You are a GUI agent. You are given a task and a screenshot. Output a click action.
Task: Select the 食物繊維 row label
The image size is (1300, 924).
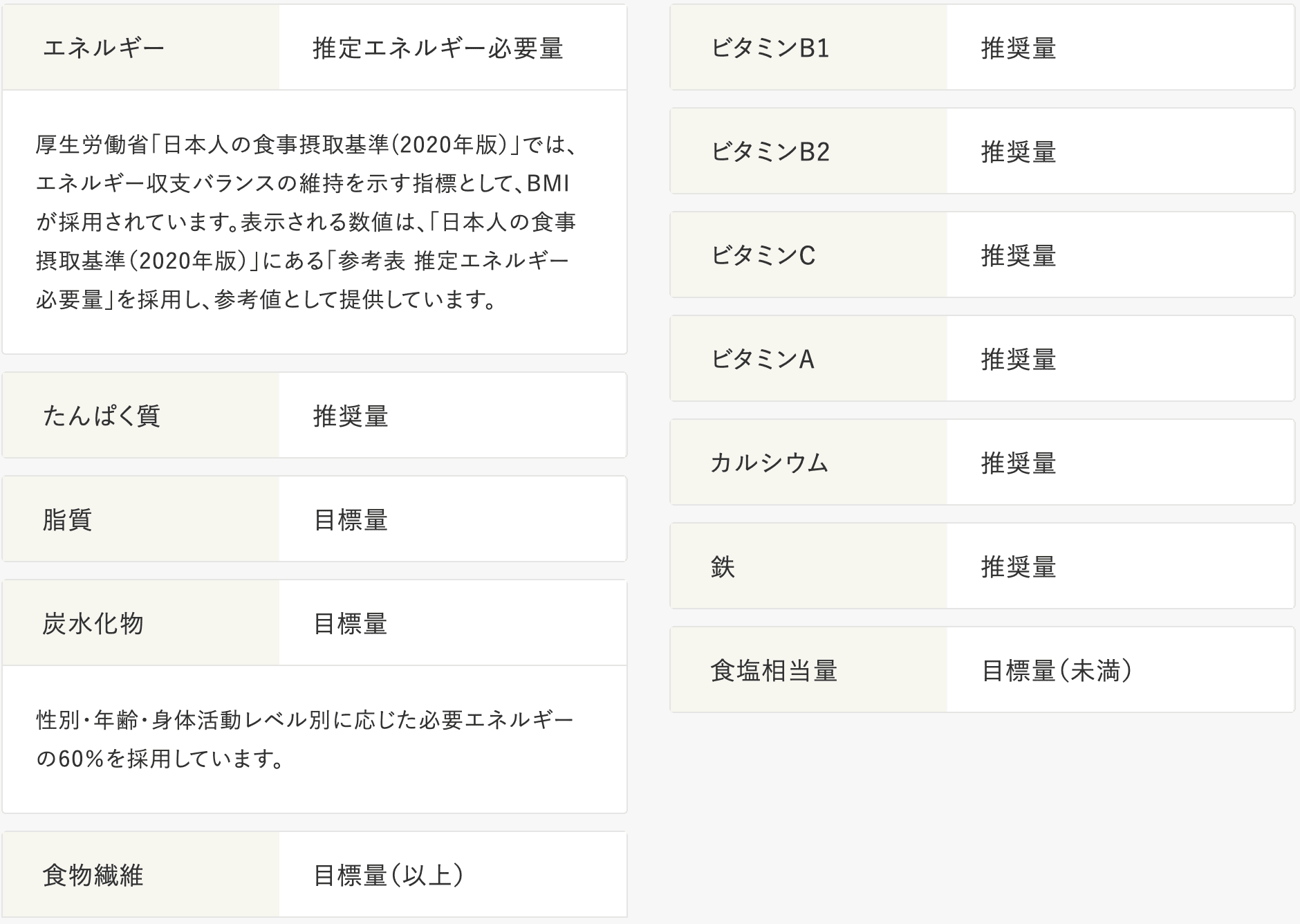93,875
